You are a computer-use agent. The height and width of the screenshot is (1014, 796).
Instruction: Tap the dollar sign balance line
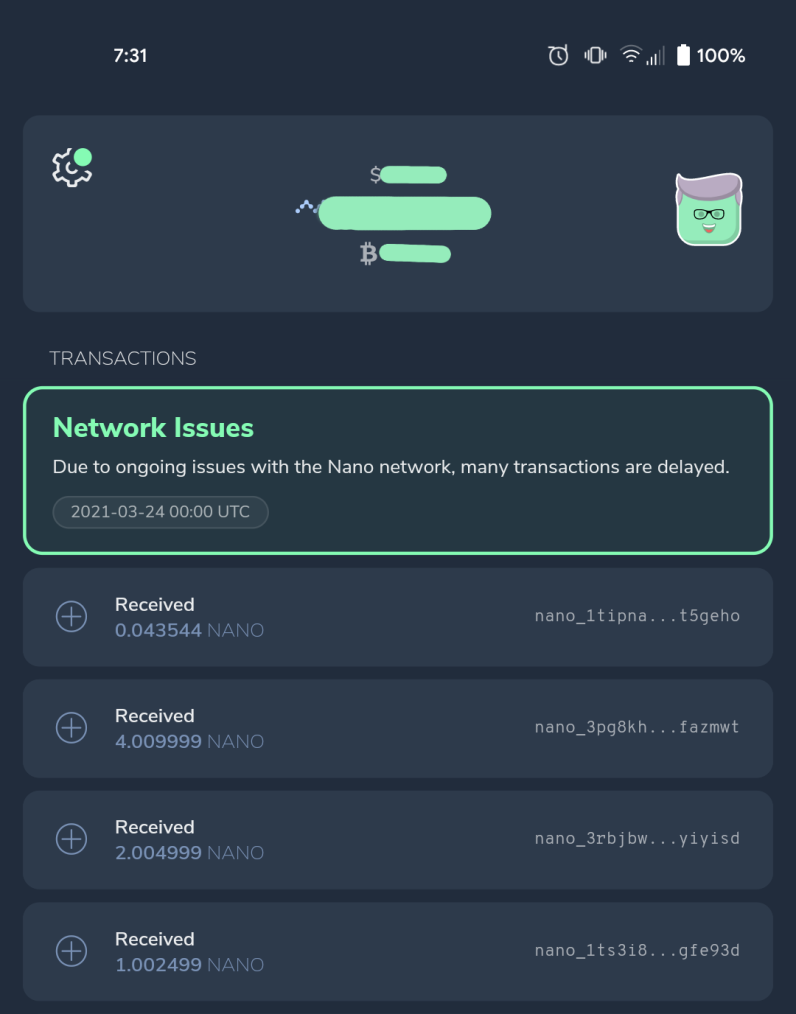click(x=408, y=175)
